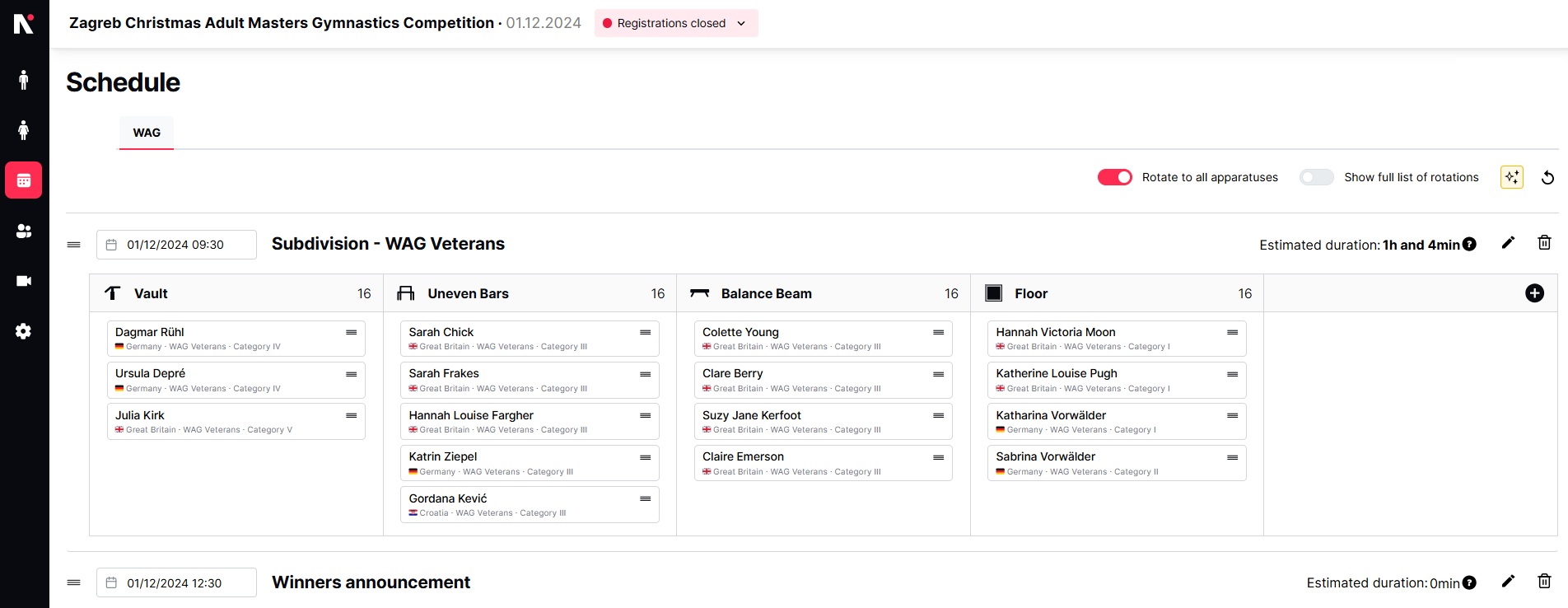Click the Sarah Chick gymnast card

[x=519, y=339]
